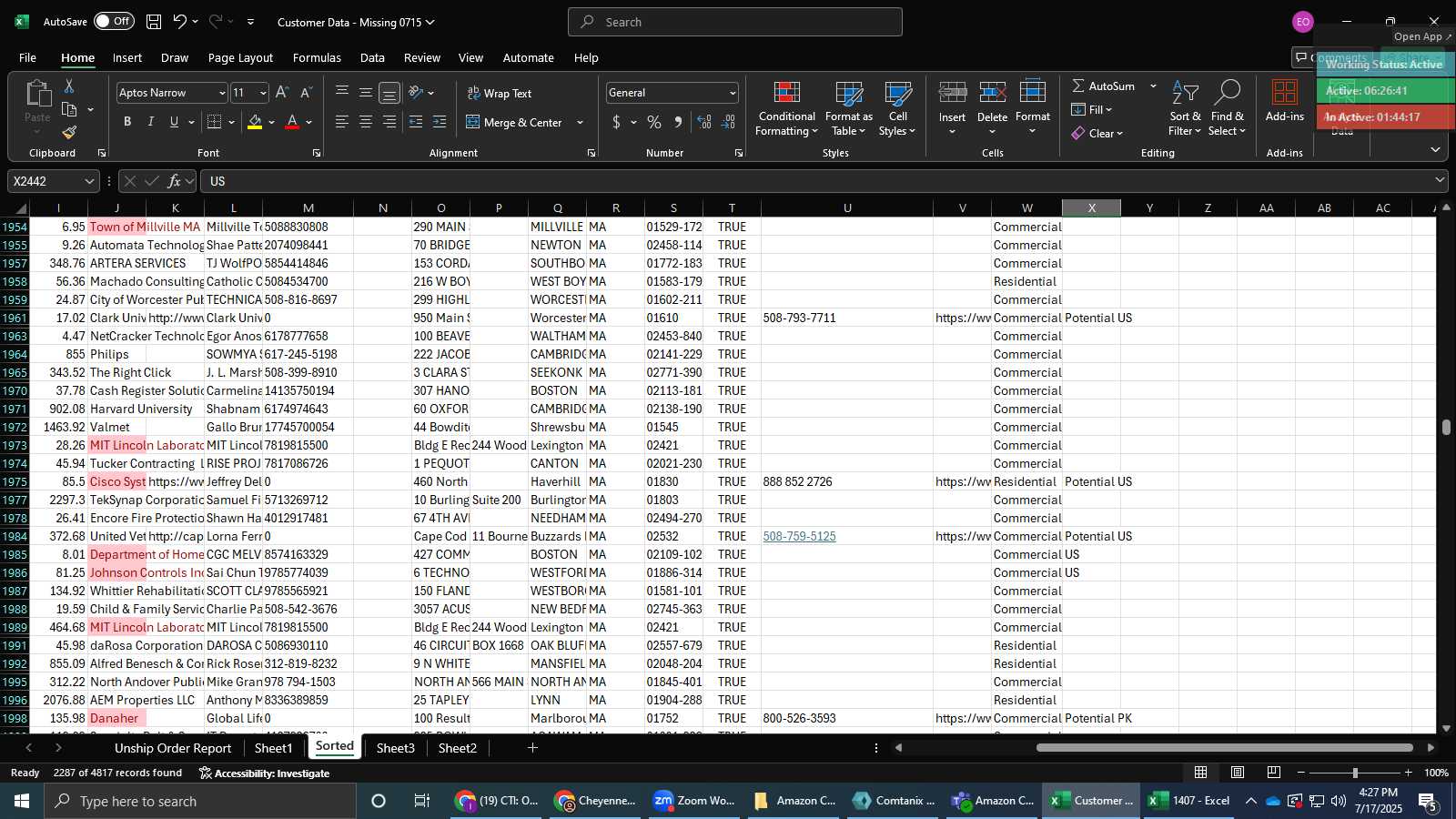Open the Insert ribbon tab
The height and width of the screenshot is (819, 1456).
pyautogui.click(x=127, y=57)
